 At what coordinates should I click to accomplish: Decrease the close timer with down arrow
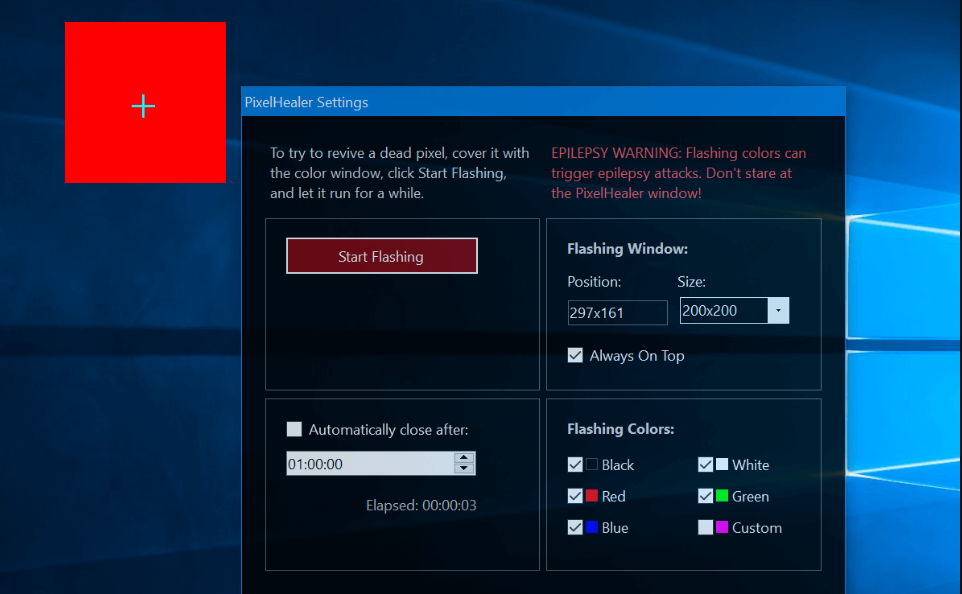[x=464, y=469]
